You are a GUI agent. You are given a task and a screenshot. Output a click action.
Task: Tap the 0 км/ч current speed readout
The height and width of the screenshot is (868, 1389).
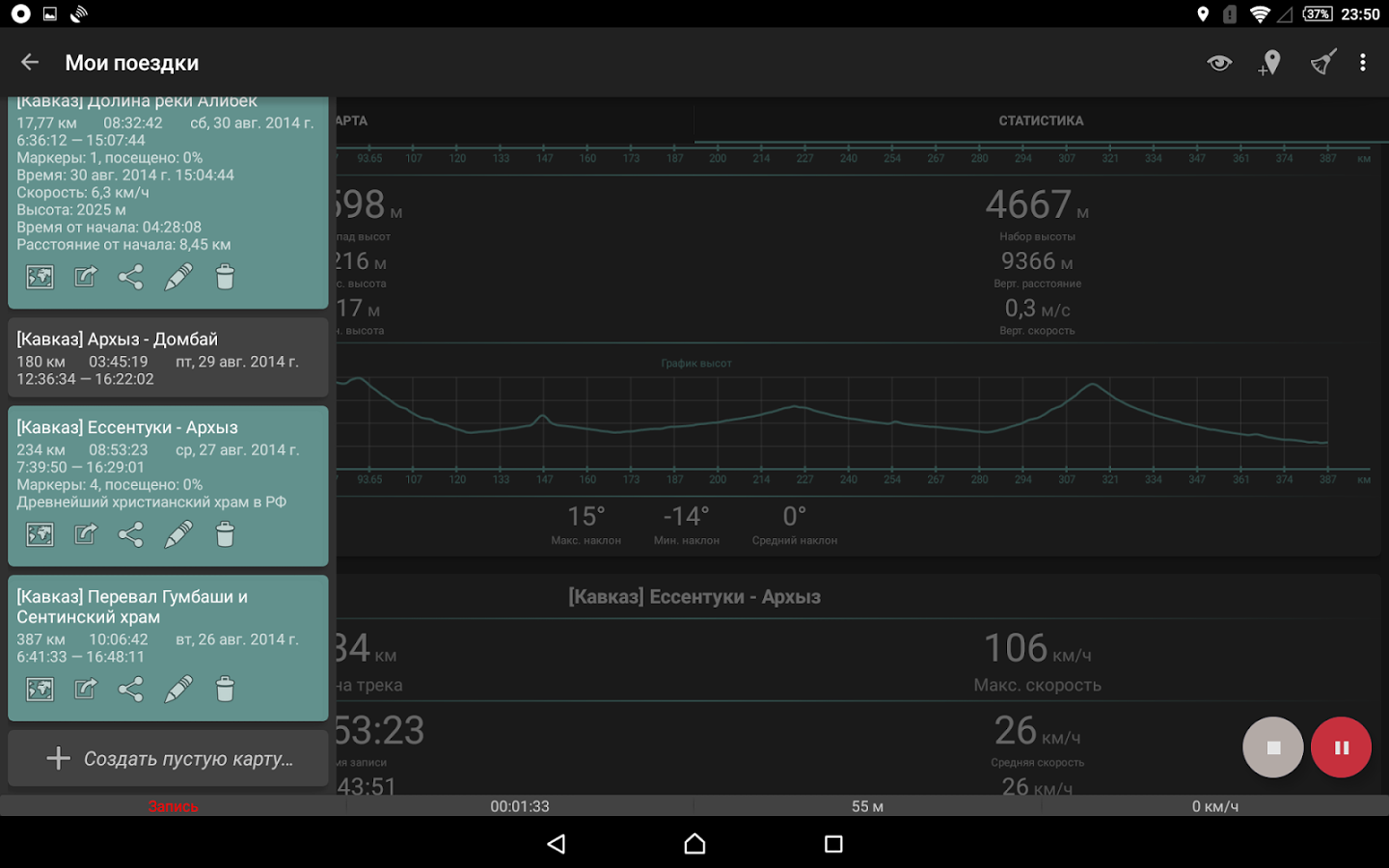pos(1214,806)
